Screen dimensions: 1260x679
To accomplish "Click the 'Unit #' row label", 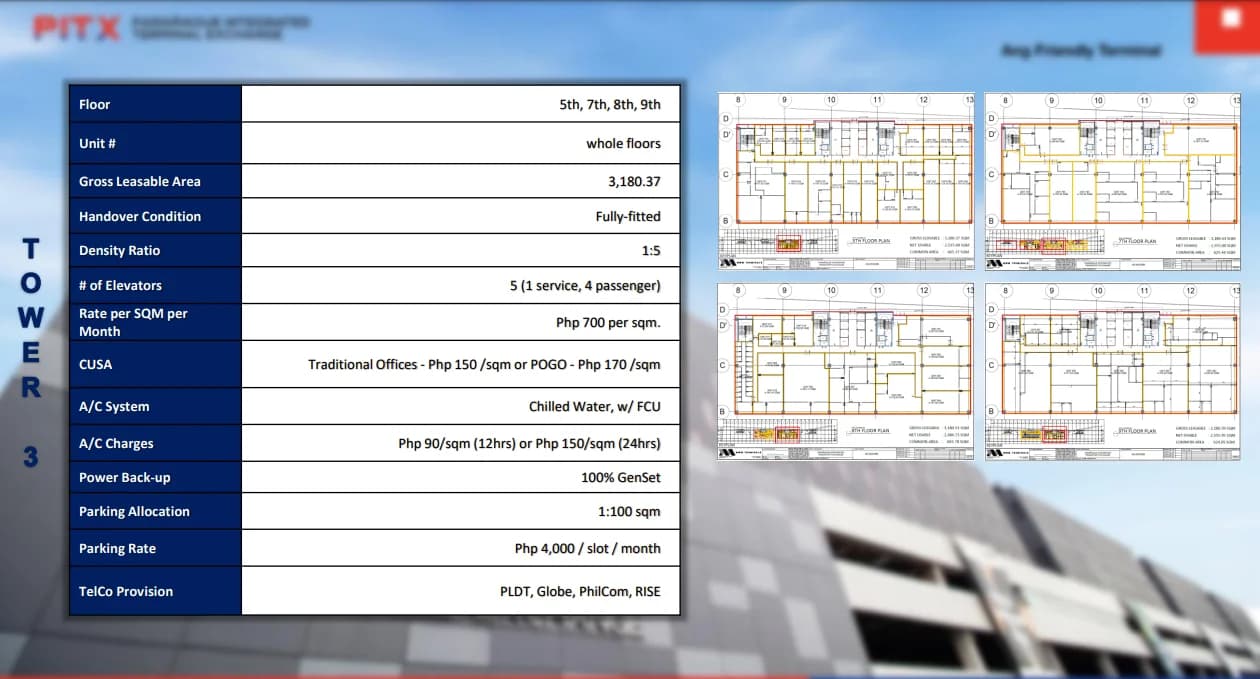I will point(98,143).
